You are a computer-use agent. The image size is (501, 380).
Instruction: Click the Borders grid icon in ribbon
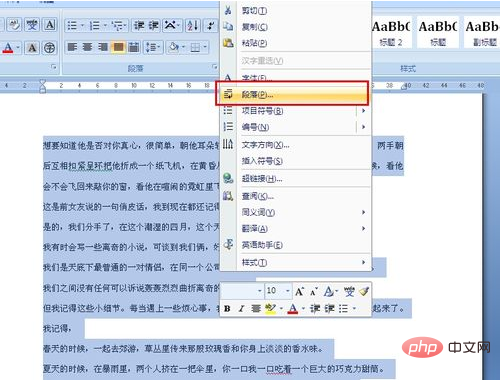click(195, 48)
